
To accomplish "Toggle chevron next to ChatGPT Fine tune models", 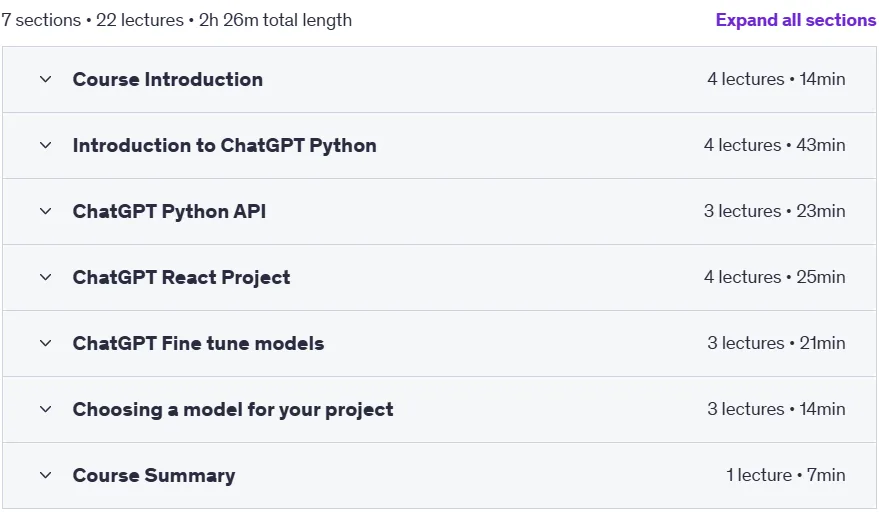I will coord(45,343).
